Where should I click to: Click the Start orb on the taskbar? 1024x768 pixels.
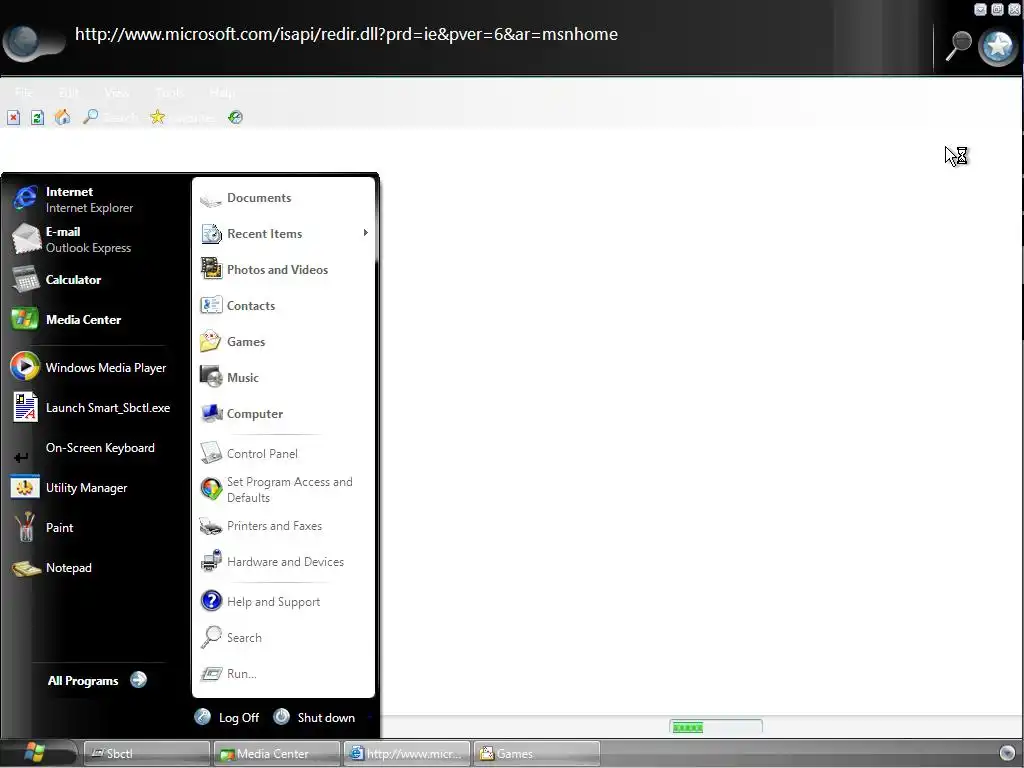34,753
